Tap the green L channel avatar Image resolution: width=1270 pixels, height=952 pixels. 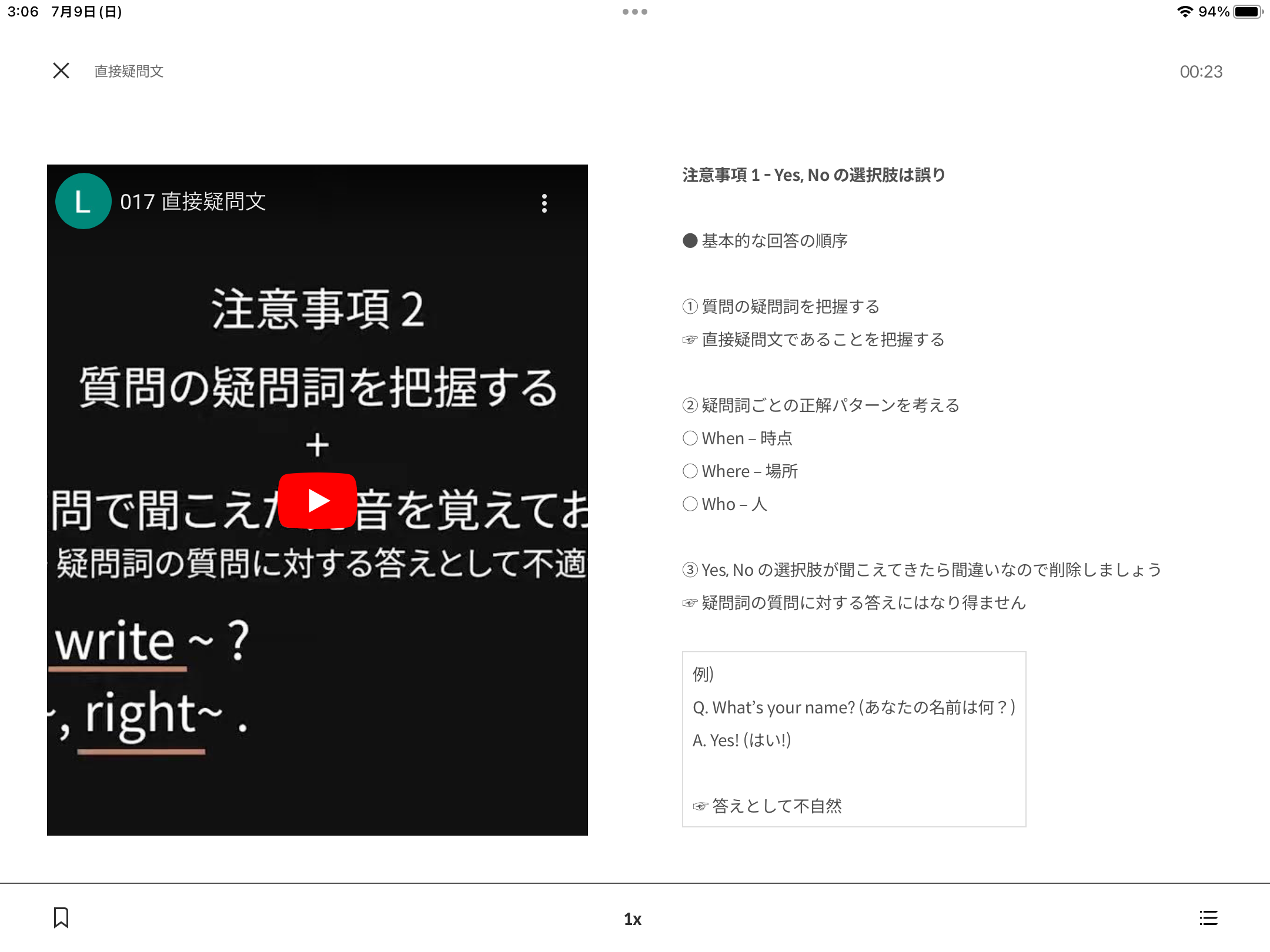(x=83, y=201)
